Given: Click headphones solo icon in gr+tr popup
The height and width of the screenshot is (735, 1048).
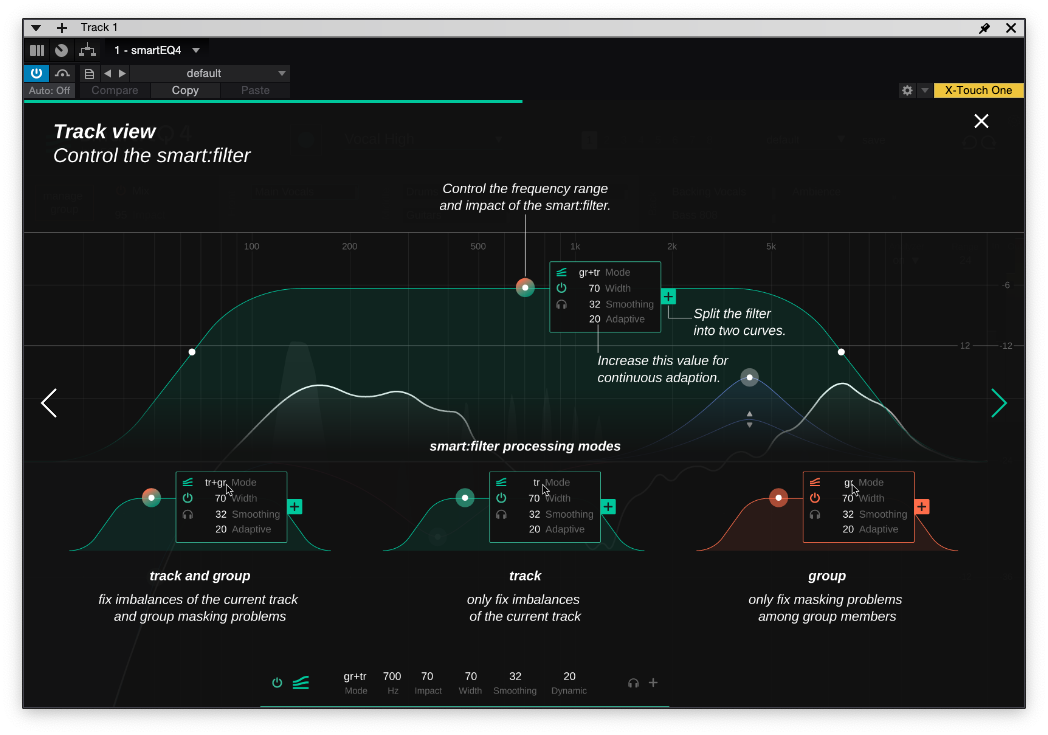Looking at the screenshot, I should (x=561, y=305).
